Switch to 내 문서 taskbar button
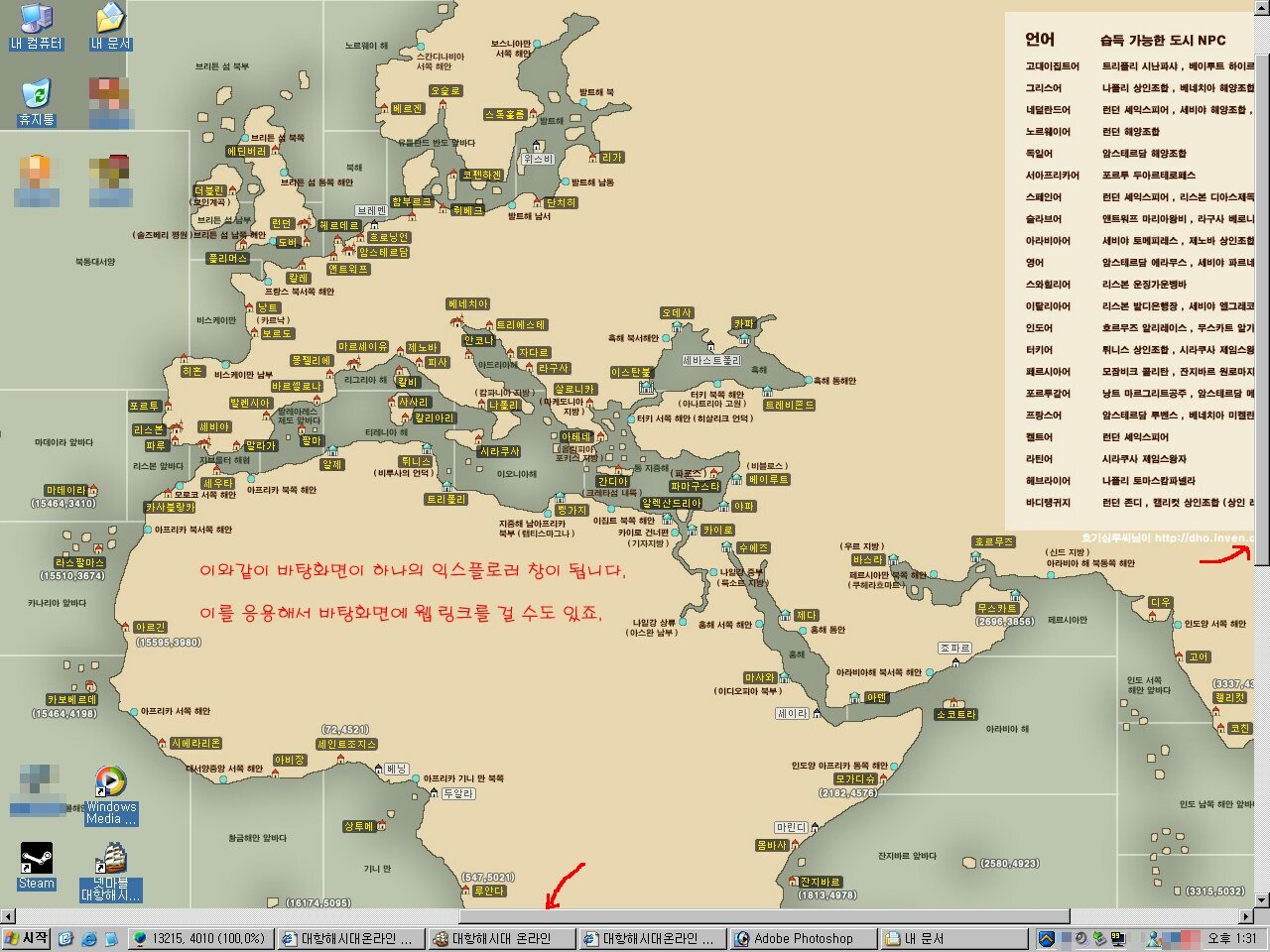The image size is (1270, 952). (952, 938)
